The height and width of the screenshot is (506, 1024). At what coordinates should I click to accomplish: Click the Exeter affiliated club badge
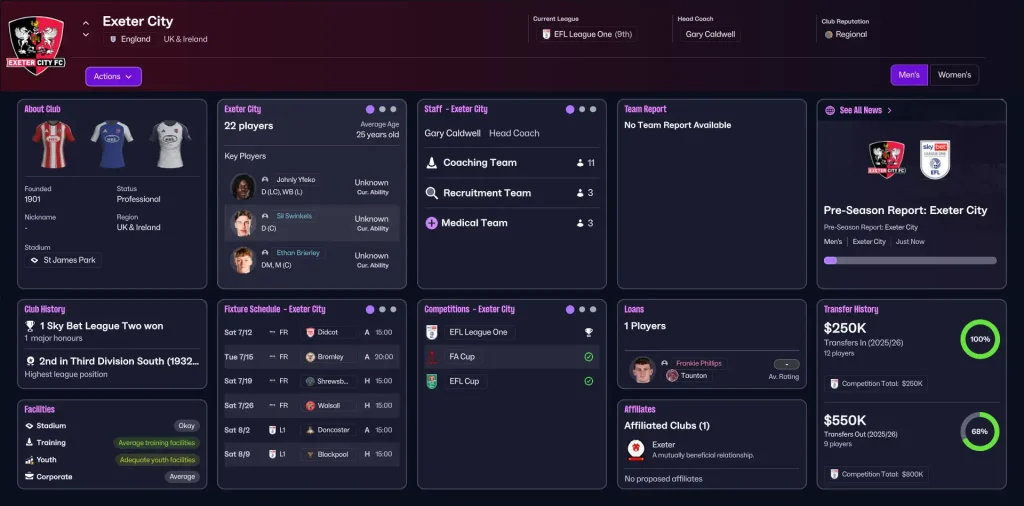click(x=635, y=451)
